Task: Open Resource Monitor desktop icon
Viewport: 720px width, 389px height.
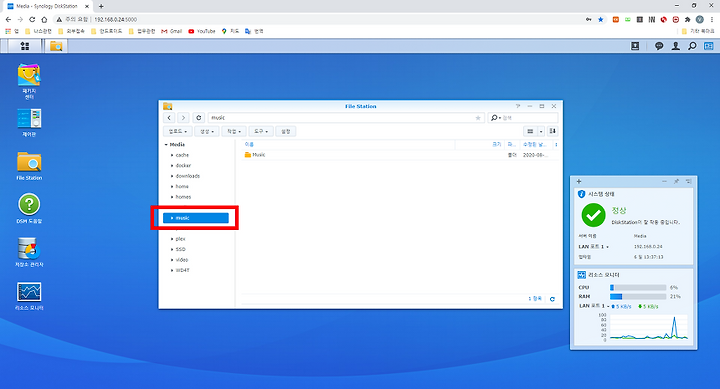Action: pyautogui.click(x=29, y=296)
